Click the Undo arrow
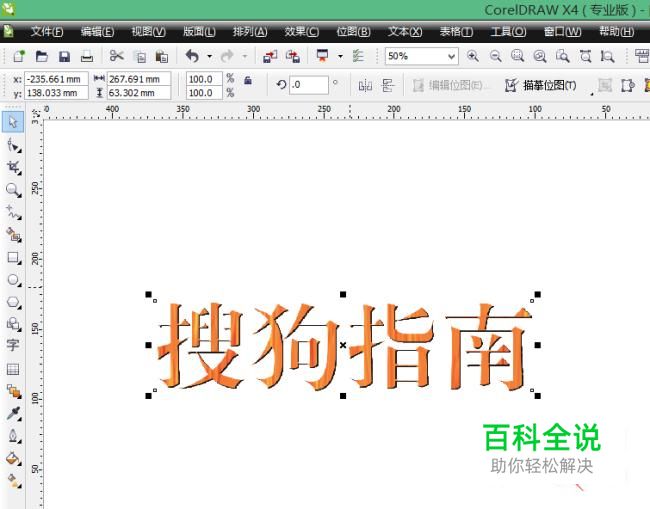Image resolution: width=650 pixels, height=509 pixels. (x=192, y=56)
